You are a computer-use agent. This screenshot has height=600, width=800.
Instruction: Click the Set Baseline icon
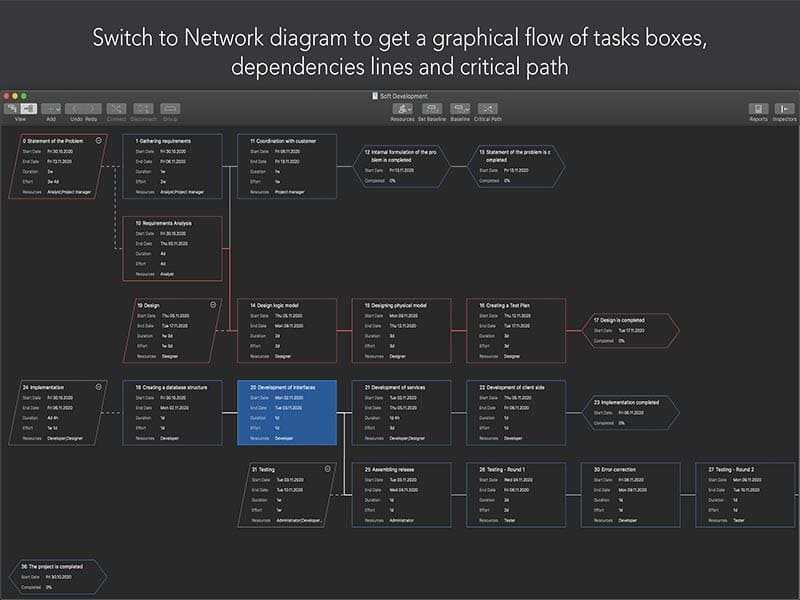tap(432, 108)
